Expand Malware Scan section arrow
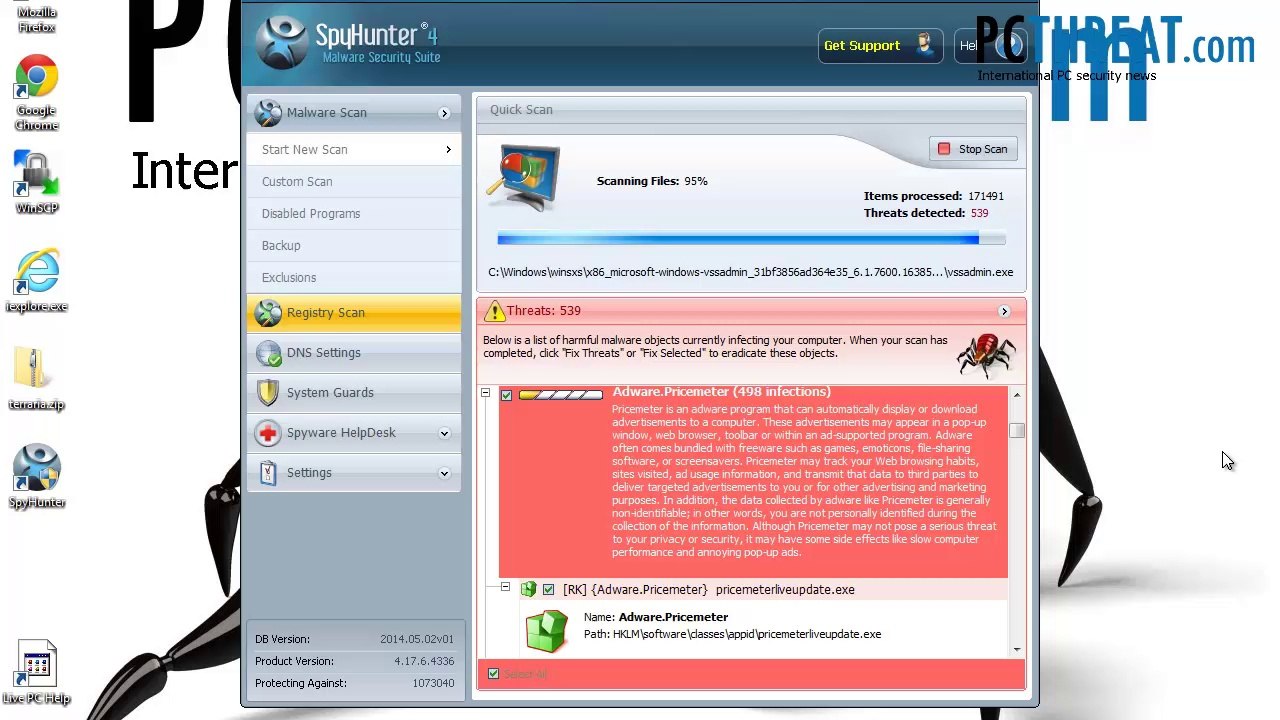The width and height of the screenshot is (1280, 720). tap(444, 113)
